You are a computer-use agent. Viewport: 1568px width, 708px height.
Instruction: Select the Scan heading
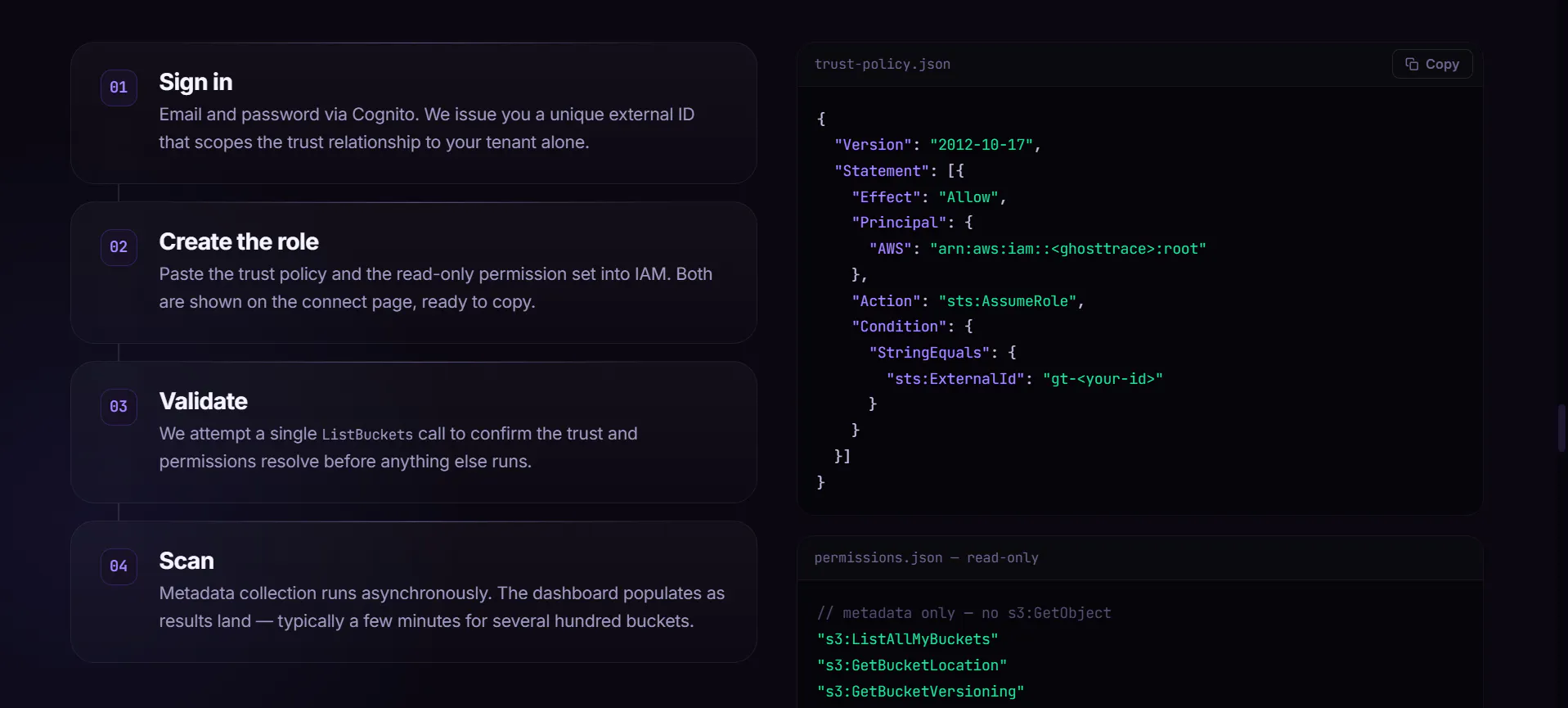point(186,561)
